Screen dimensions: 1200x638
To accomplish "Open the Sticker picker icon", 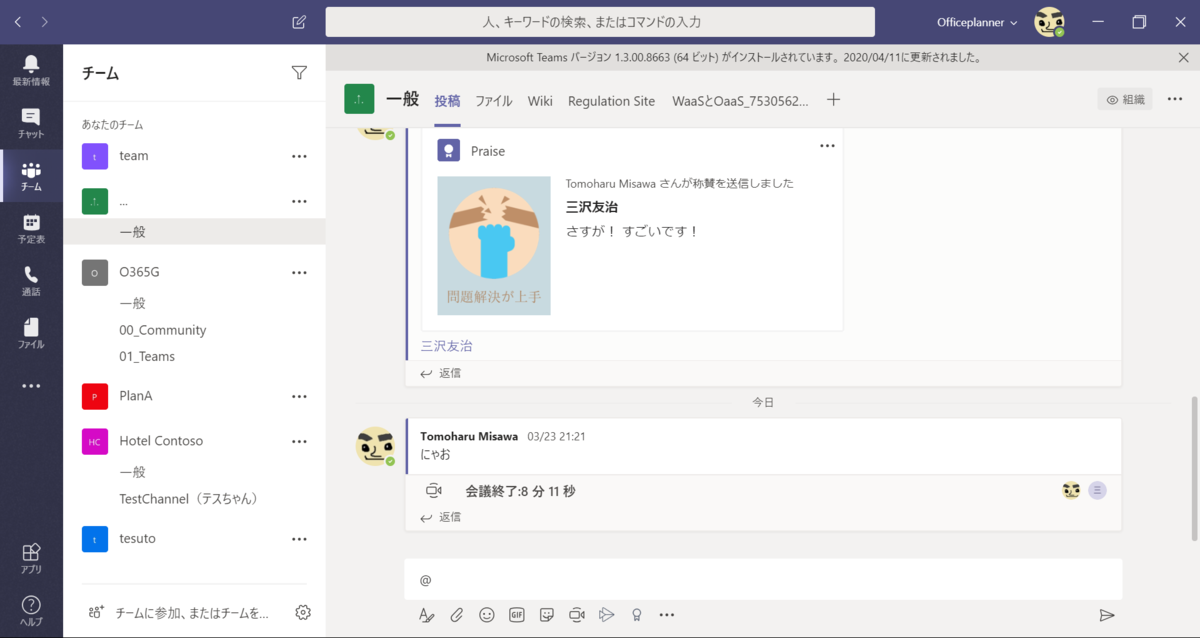I will click(547, 615).
